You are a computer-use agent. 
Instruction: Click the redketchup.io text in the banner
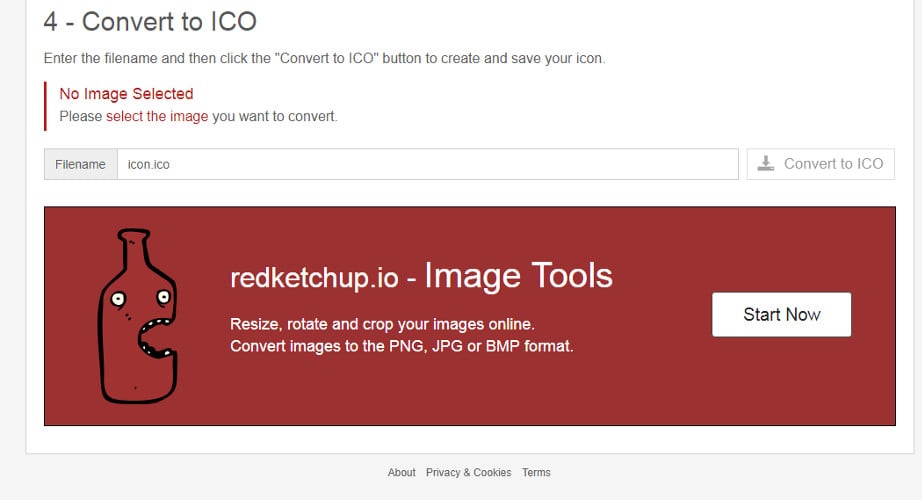[312, 277]
